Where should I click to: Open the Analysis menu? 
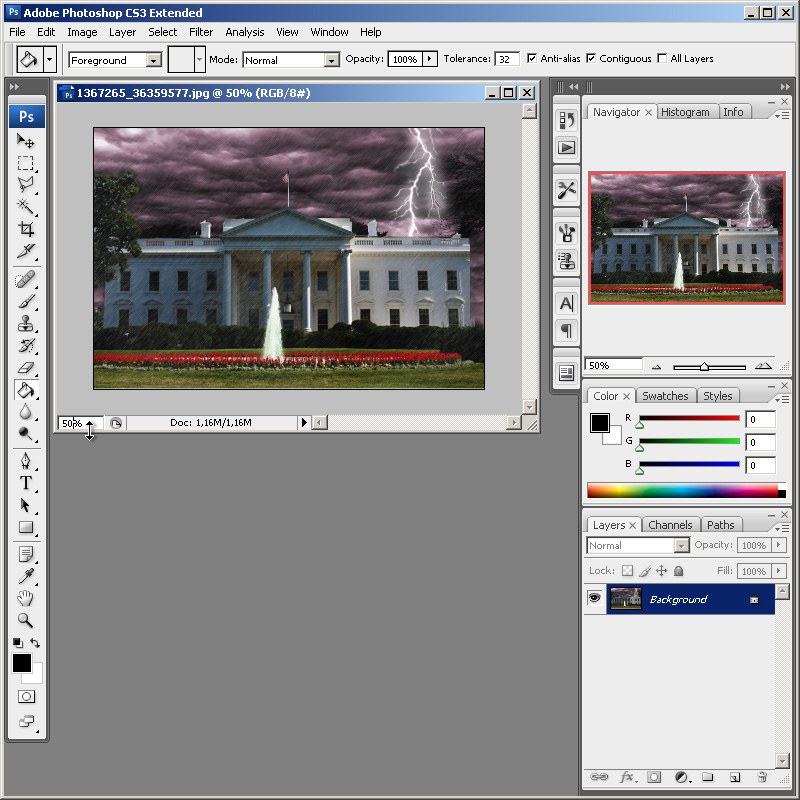pyautogui.click(x=245, y=32)
